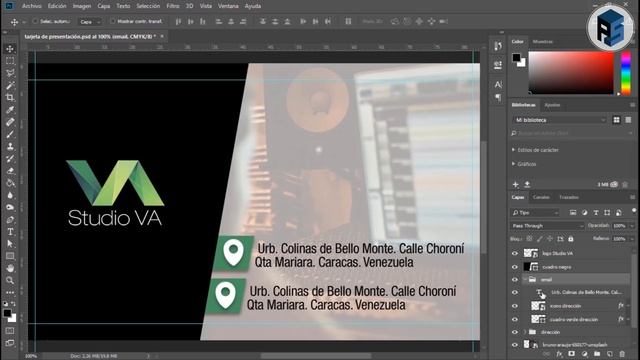Filter layers by type layers (T icon)

(x=596, y=213)
